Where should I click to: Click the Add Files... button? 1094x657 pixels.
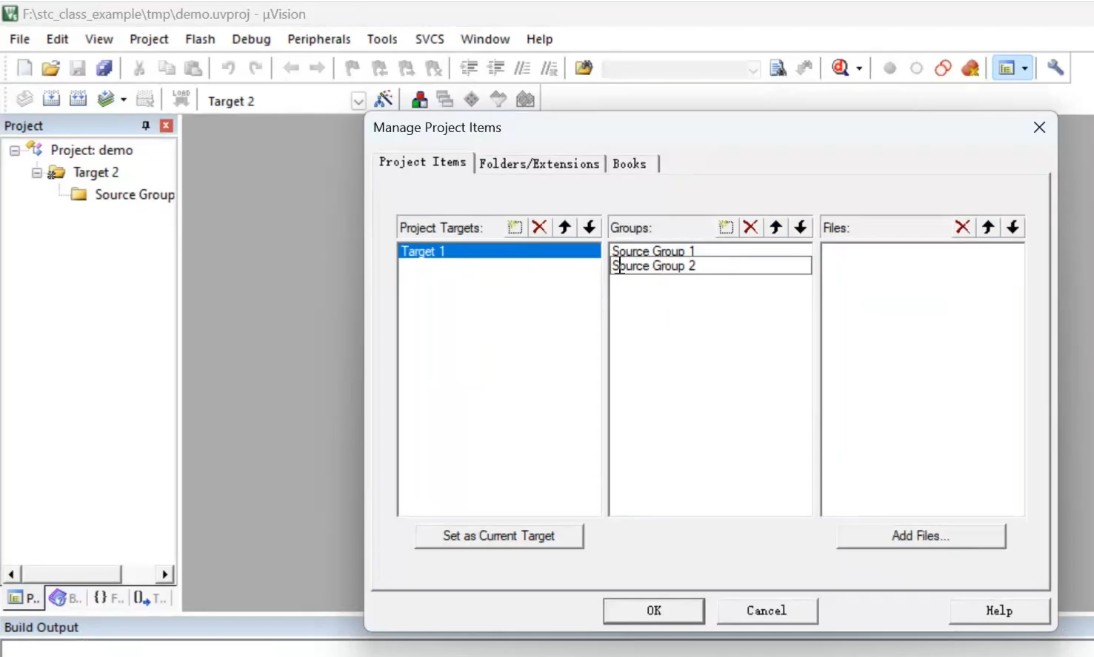pos(920,536)
